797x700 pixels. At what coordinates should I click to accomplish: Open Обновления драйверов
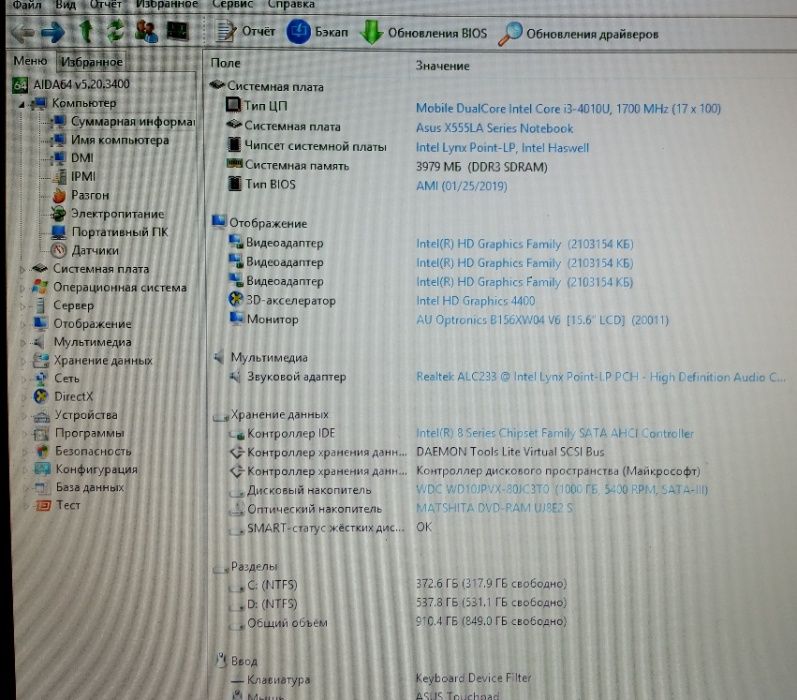pyautogui.click(x=578, y=34)
